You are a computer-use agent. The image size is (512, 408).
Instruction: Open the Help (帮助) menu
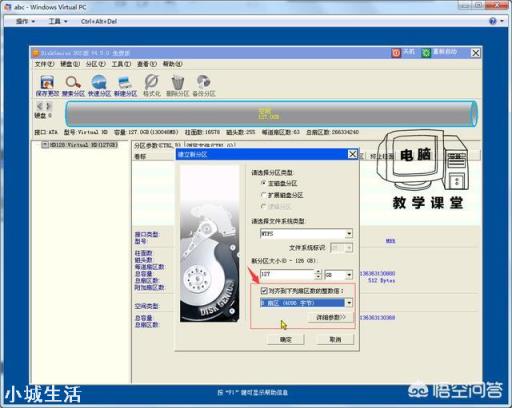tap(172, 64)
